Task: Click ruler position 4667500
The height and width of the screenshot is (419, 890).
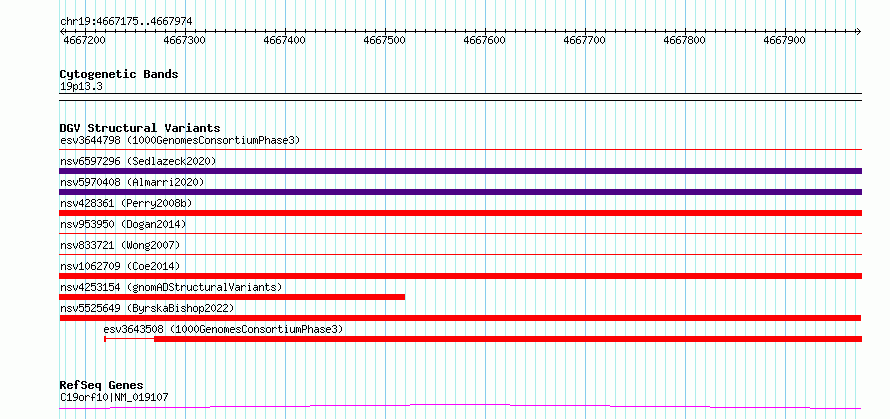Action: 385,40
